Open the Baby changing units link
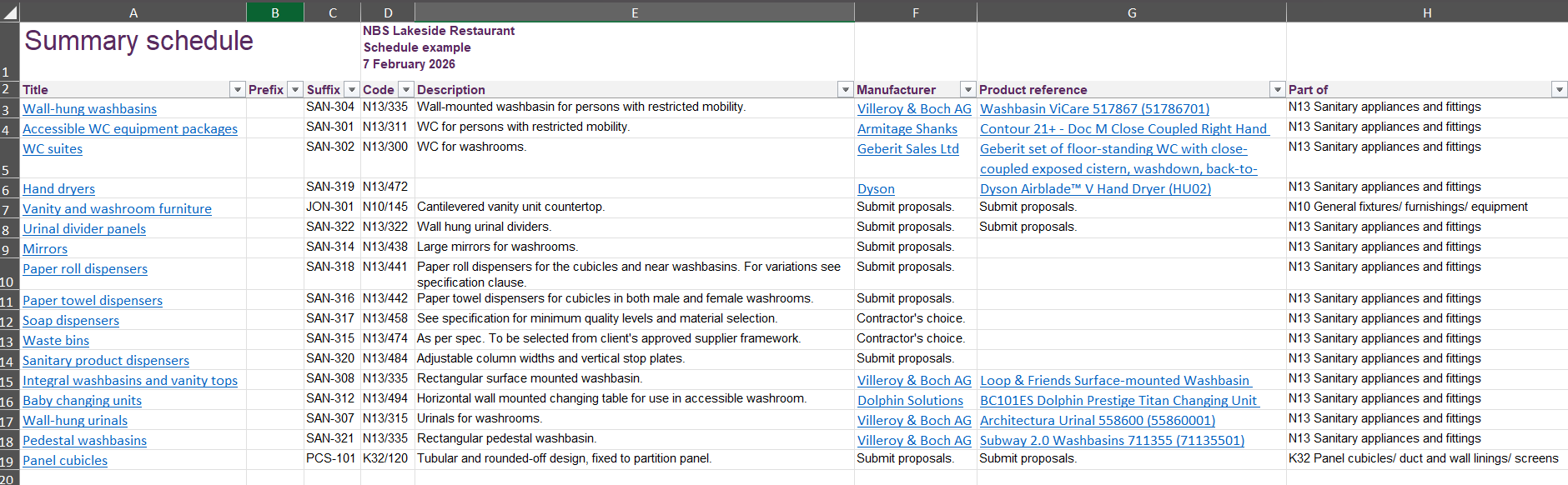 click(82, 401)
